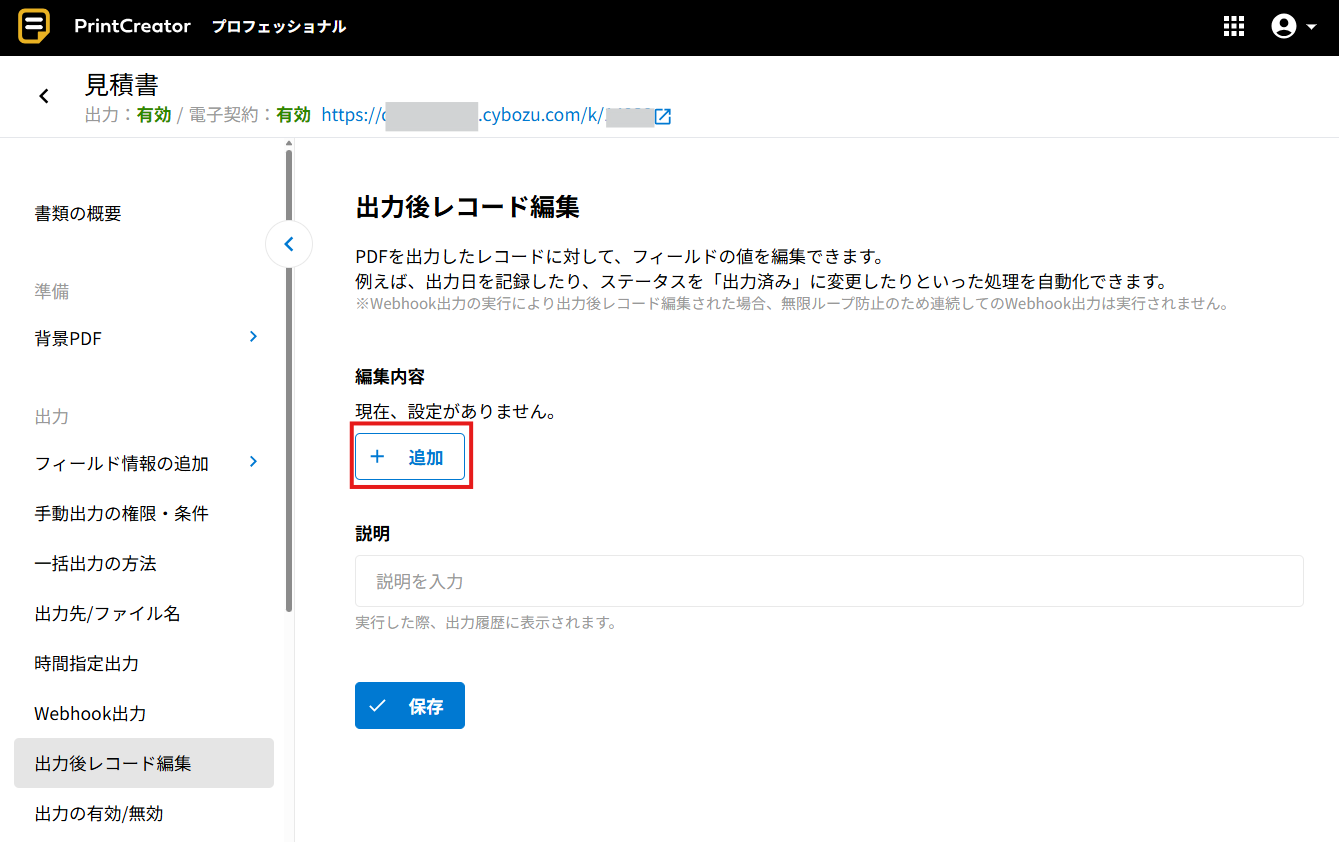The height and width of the screenshot is (842, 1339).
Task: Open 時間指定出力 in sidebar
Action: (x=87, y=664)
